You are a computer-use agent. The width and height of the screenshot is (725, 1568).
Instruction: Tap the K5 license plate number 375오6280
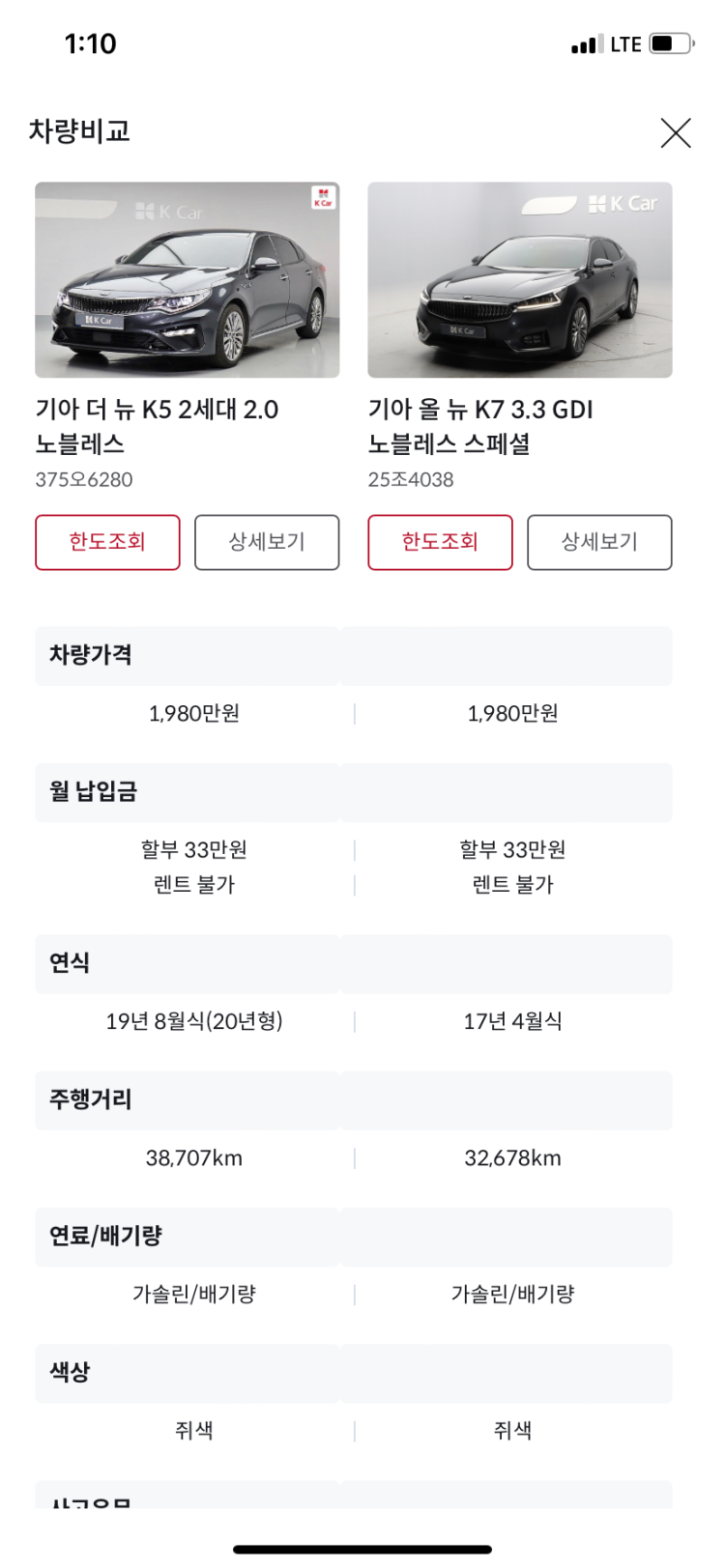coord(84,479)
